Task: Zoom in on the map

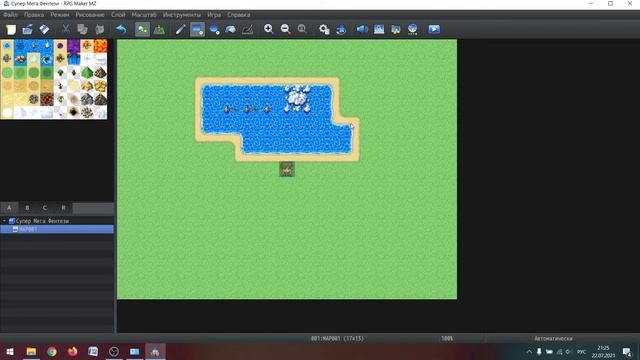Action: pyautogui.click(x=268, y=29)
